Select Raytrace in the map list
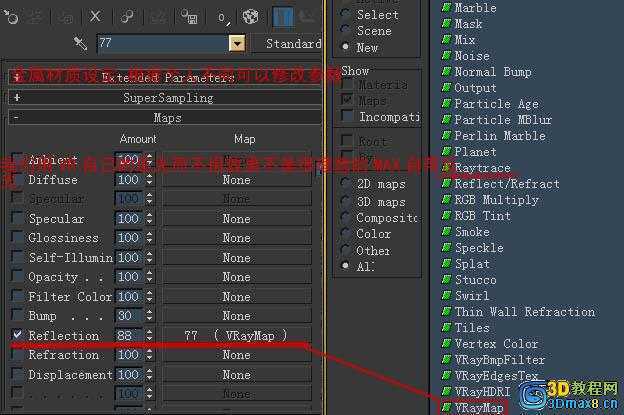This screenshot has width=624, height=415. click(x=482, y=168)
